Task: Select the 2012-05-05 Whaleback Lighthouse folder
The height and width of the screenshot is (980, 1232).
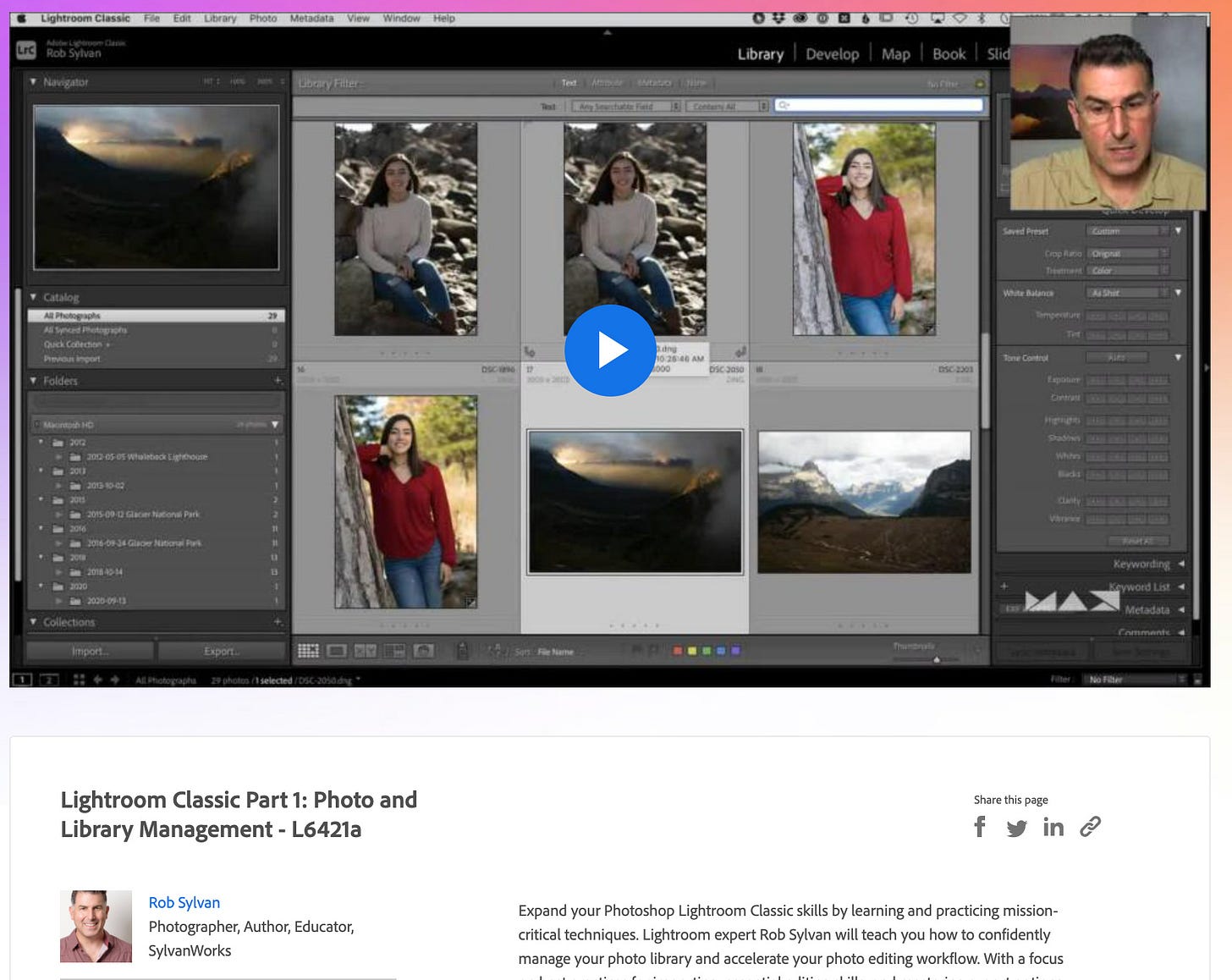Action: (146, 457)
